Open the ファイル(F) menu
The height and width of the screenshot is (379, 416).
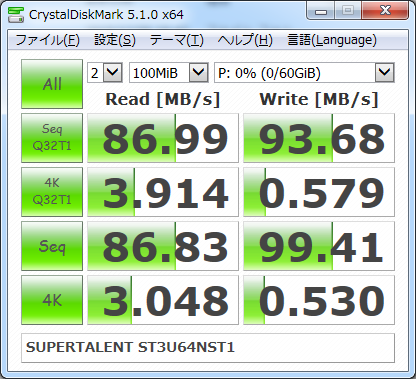(x=47, y=40)
